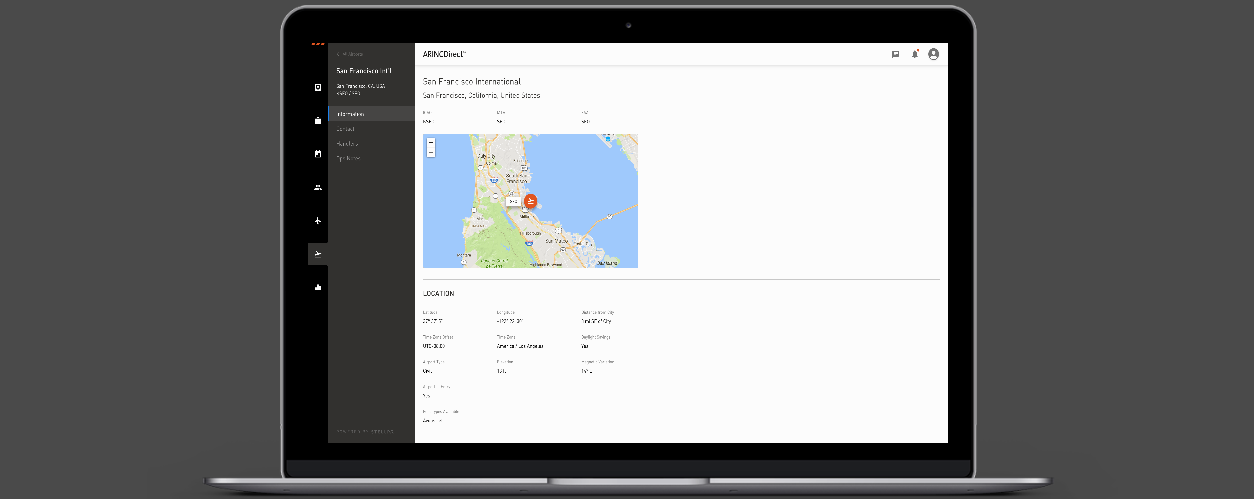
Task: Open notifications via the bell icon
Action: [x=914, y=54]
